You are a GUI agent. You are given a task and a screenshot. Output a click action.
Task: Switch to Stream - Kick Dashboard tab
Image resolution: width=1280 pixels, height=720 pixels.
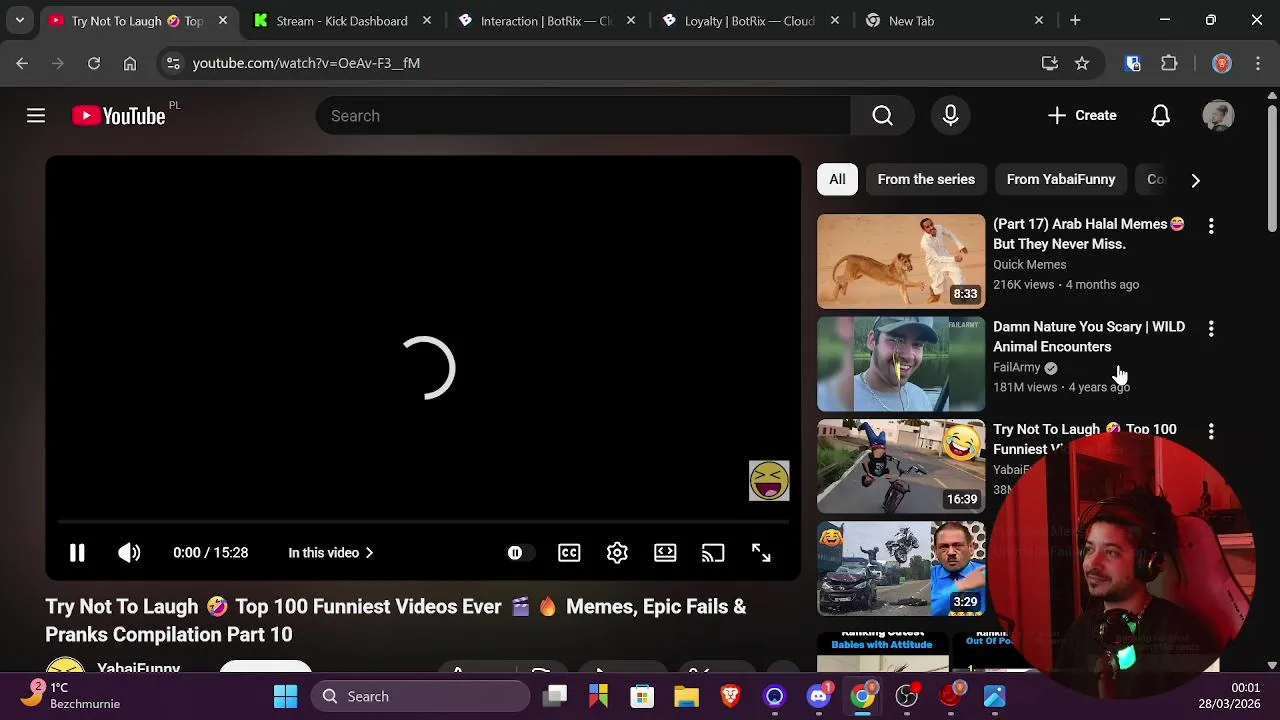point(342,21)
